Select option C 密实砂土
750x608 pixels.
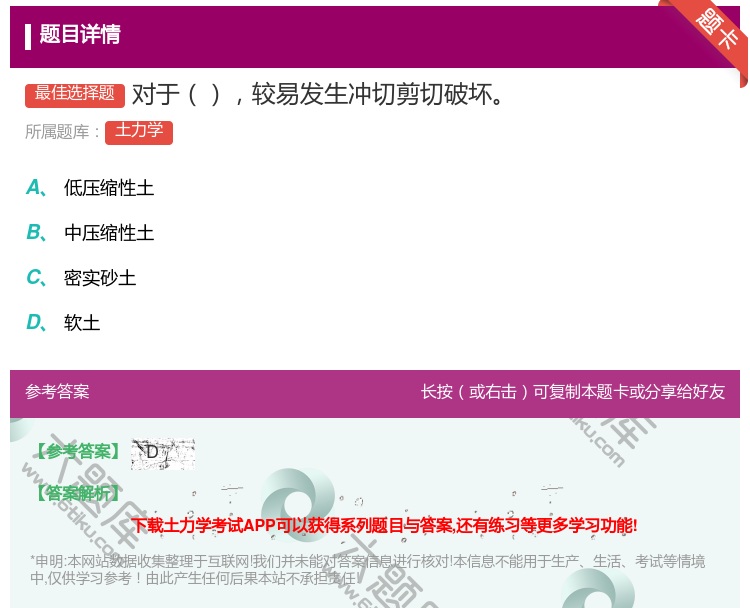81,278
